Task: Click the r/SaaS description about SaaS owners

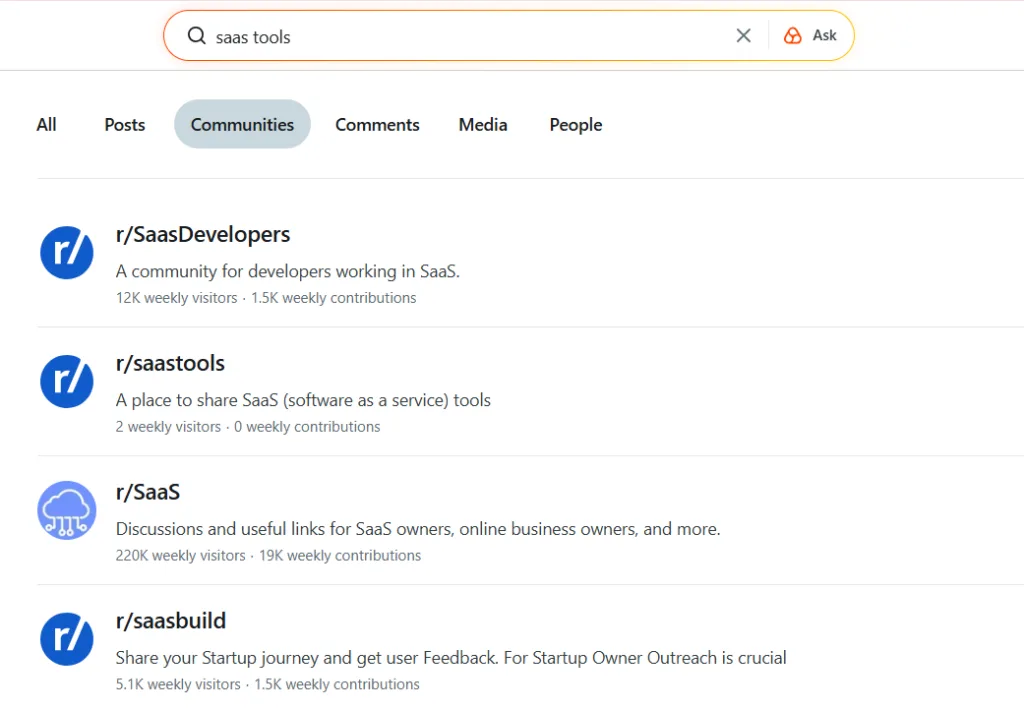Action: pyautogui.click(x=418, y=529)
